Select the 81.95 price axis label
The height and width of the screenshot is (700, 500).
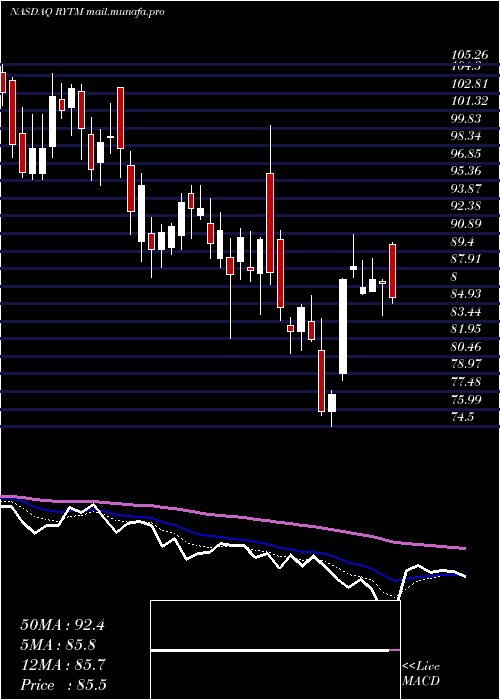coord(466,329)
